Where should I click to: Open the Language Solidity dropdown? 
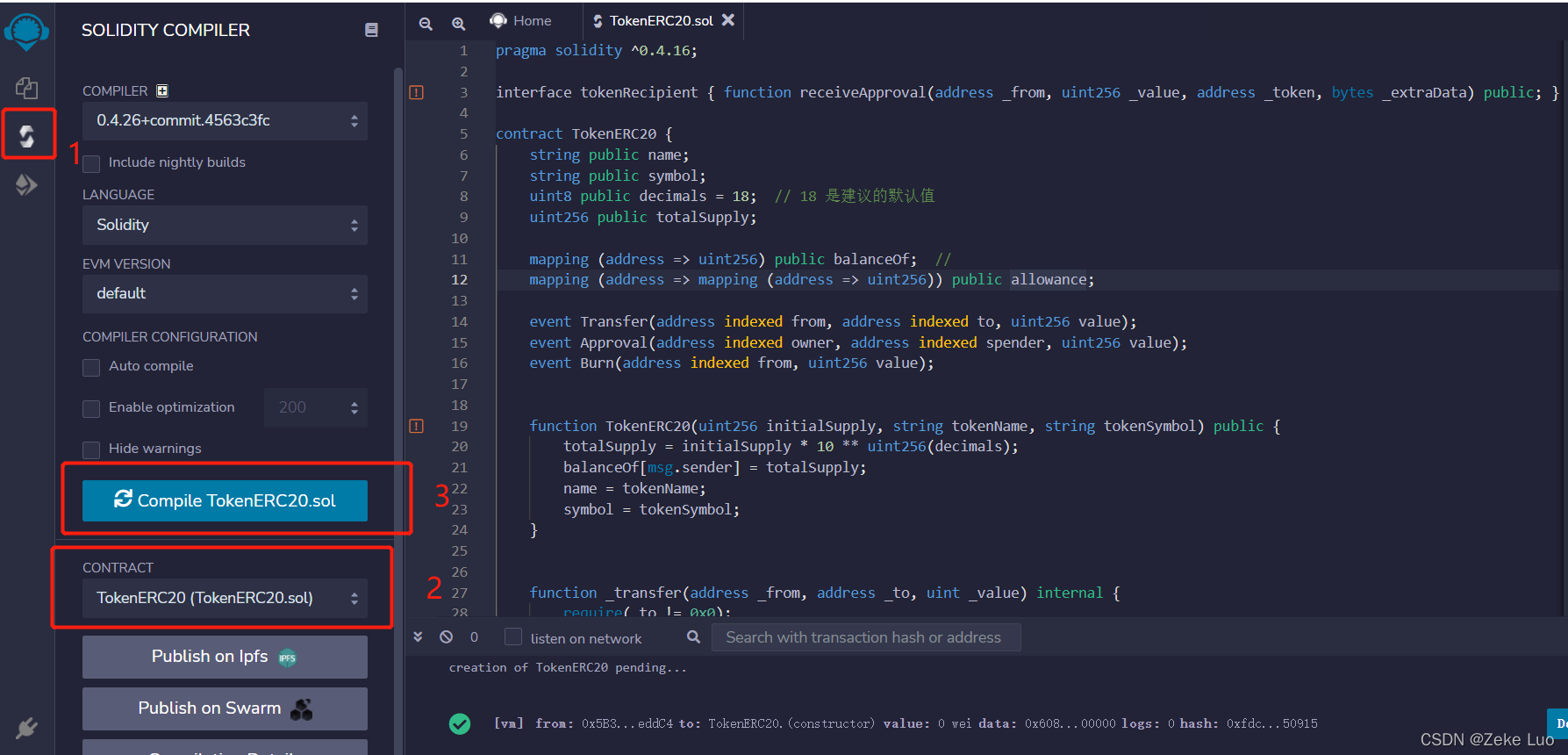coord(225,225)
